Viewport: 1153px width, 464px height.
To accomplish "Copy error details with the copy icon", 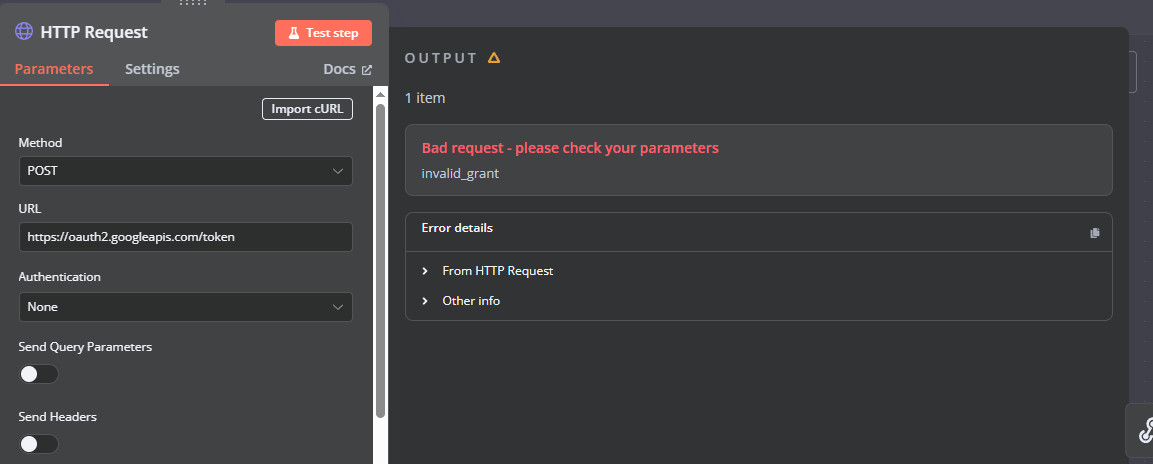I will [1095, 232].
